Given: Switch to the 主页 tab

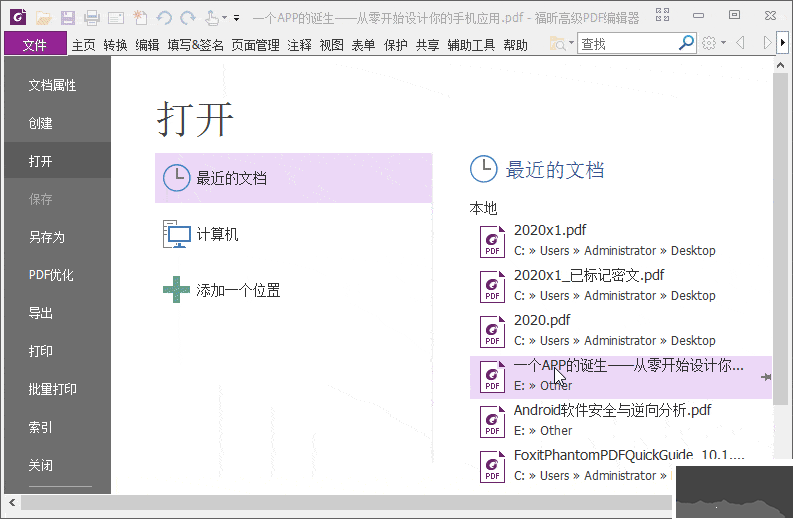Looking at the screenshot, I should 83,45.
